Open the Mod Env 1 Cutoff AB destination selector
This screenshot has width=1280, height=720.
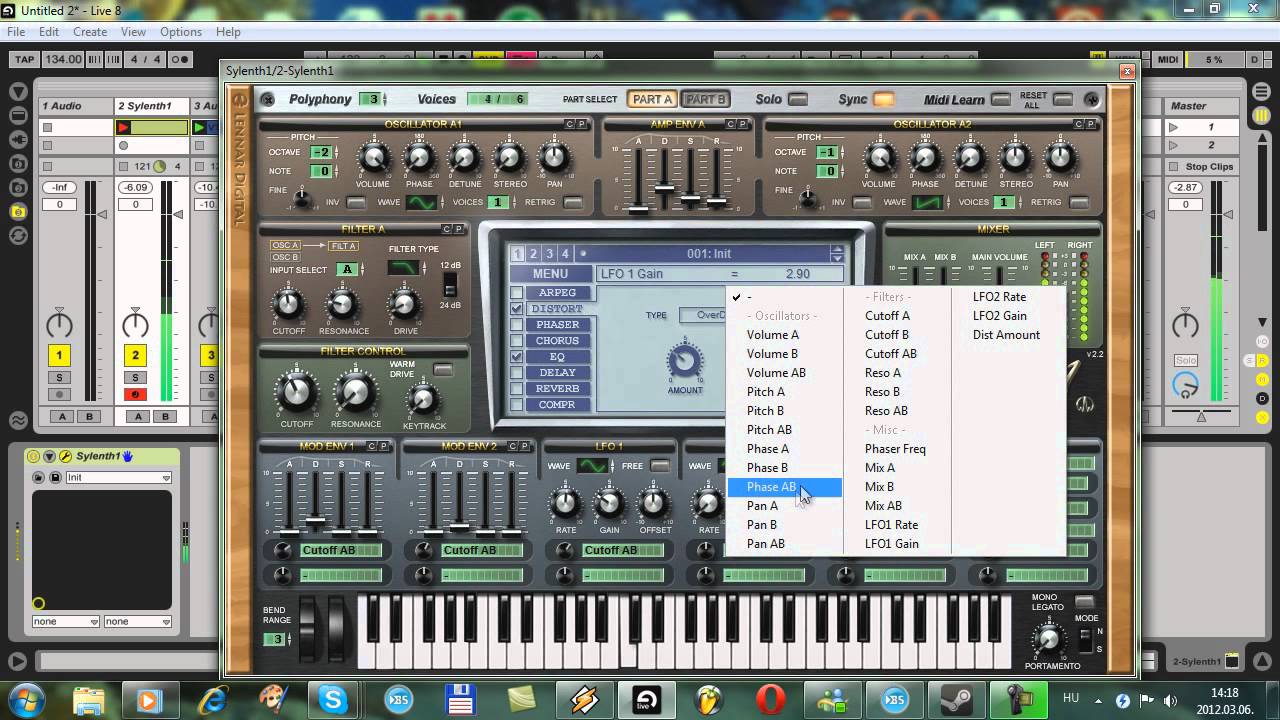[x=341, y=550]
